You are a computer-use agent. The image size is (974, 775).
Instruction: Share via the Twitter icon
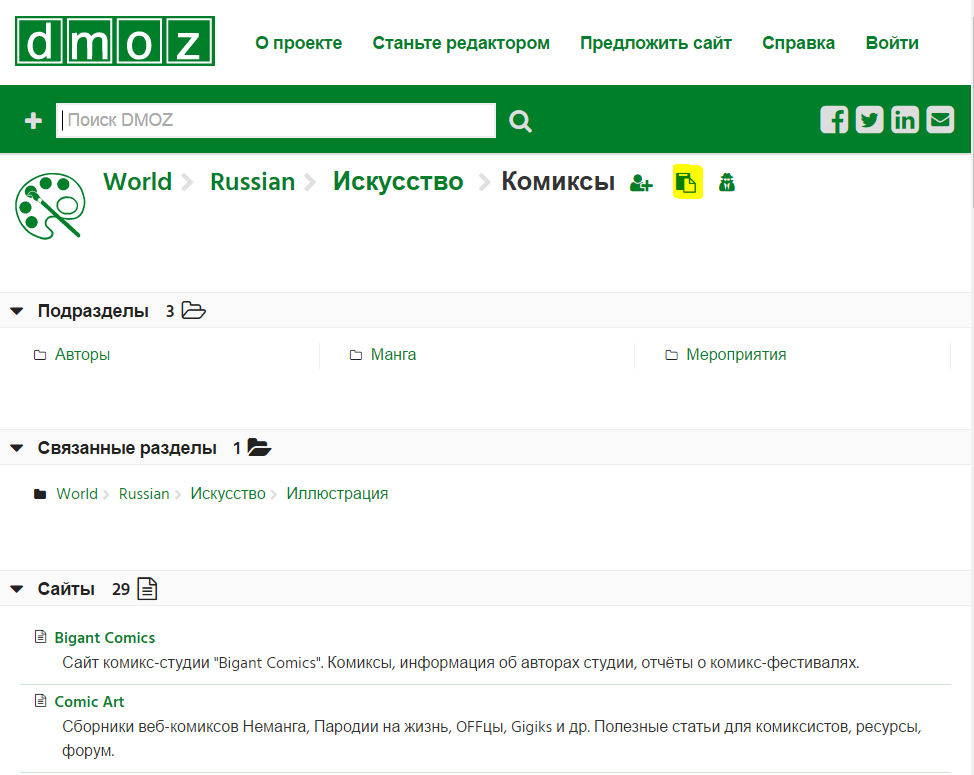click(869, 120)
